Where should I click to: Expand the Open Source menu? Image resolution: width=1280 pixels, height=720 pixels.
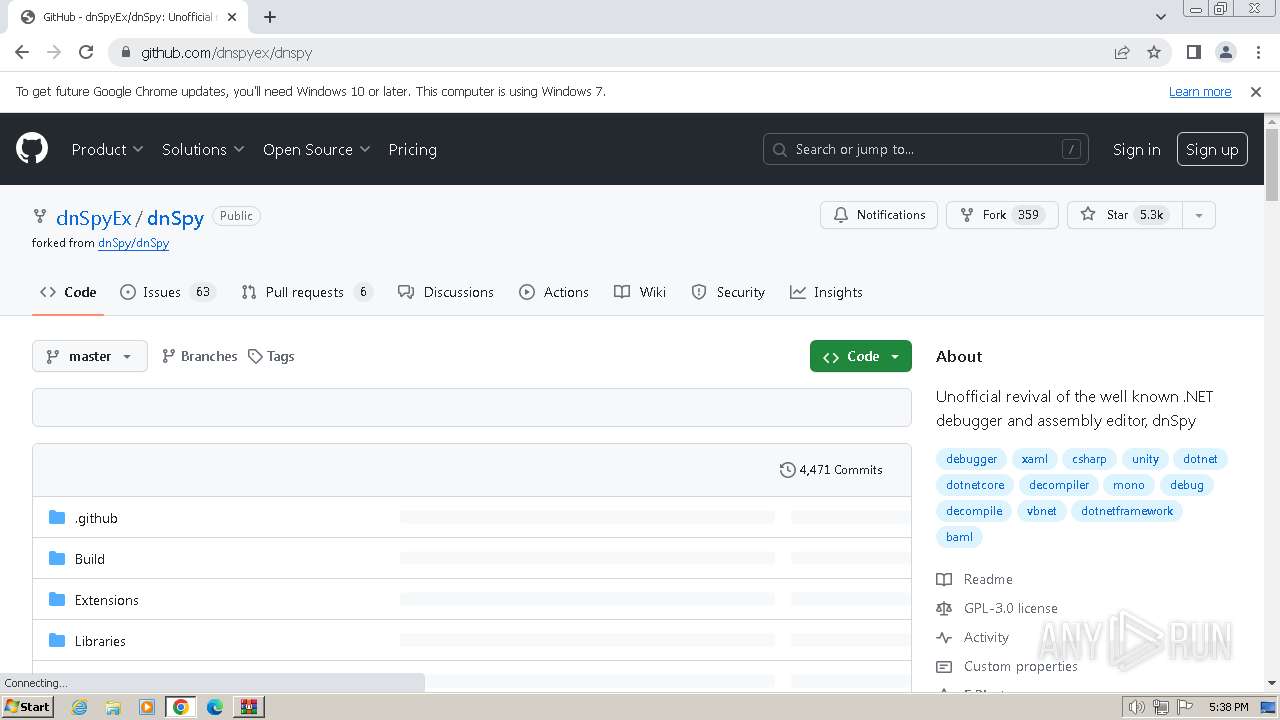click(x=316, y=149)
